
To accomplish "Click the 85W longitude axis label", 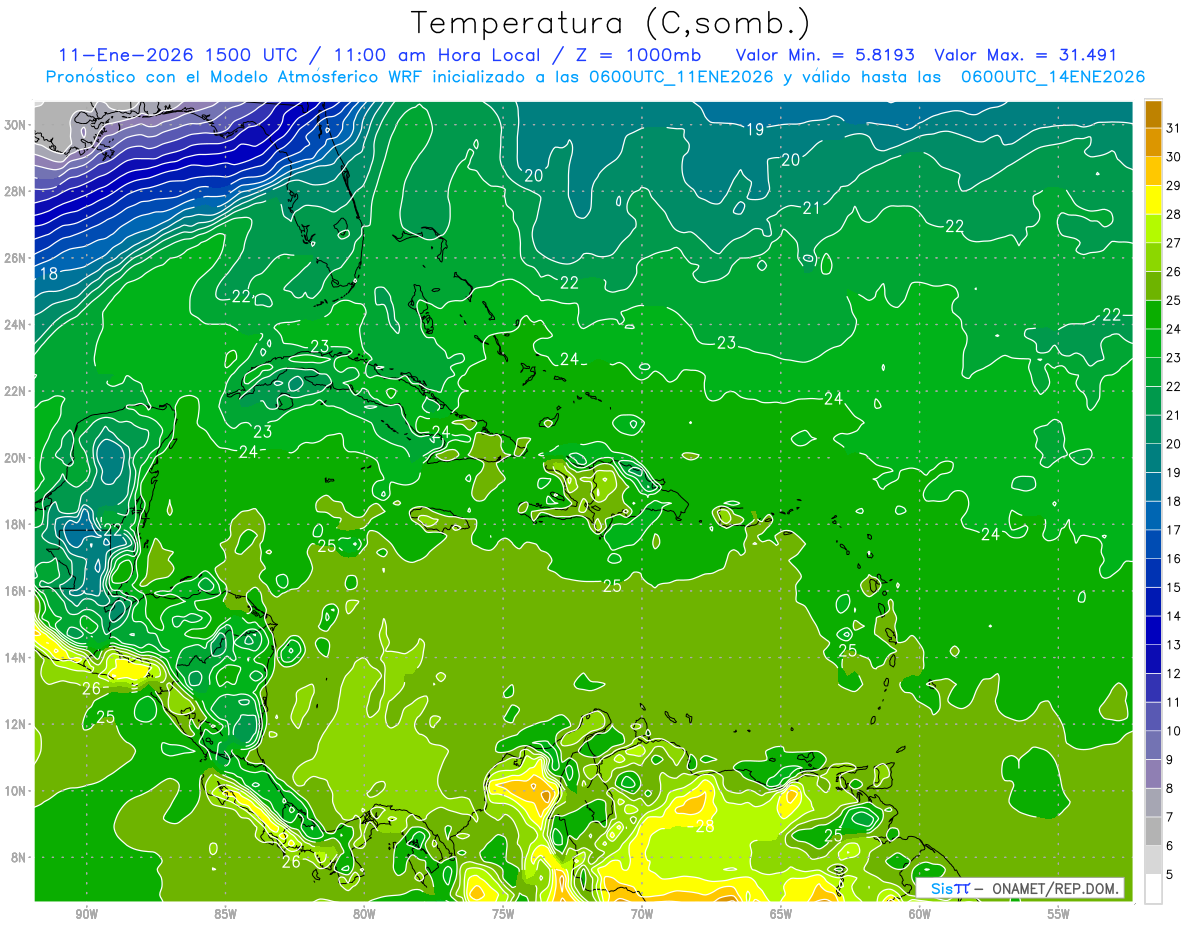I will click(x=225, y=914).
